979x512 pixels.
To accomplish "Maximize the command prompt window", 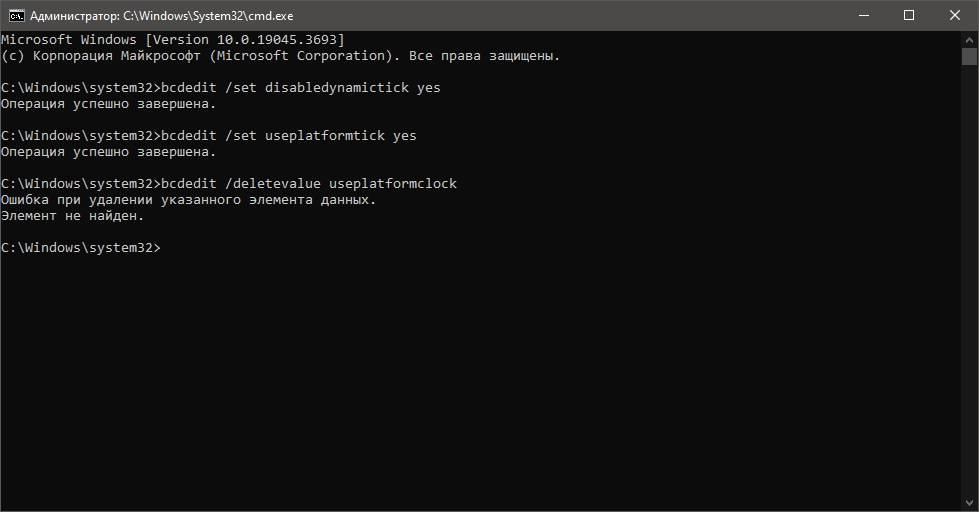I will coord(909,16).
